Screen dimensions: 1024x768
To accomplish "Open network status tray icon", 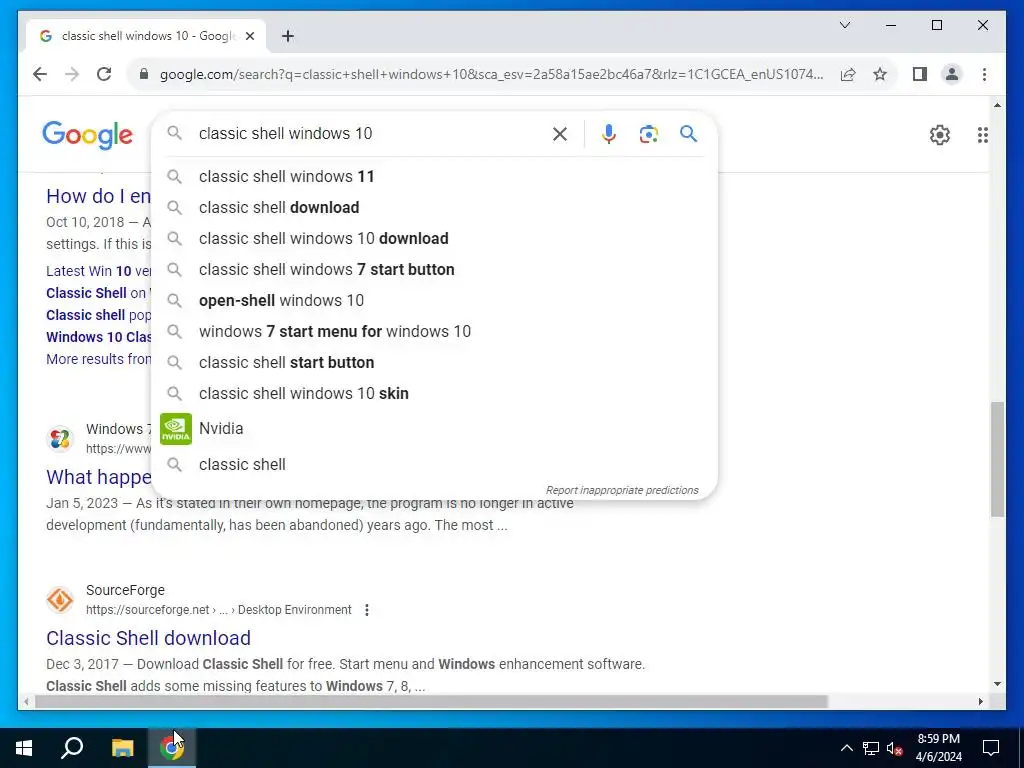I will (871, 748).
